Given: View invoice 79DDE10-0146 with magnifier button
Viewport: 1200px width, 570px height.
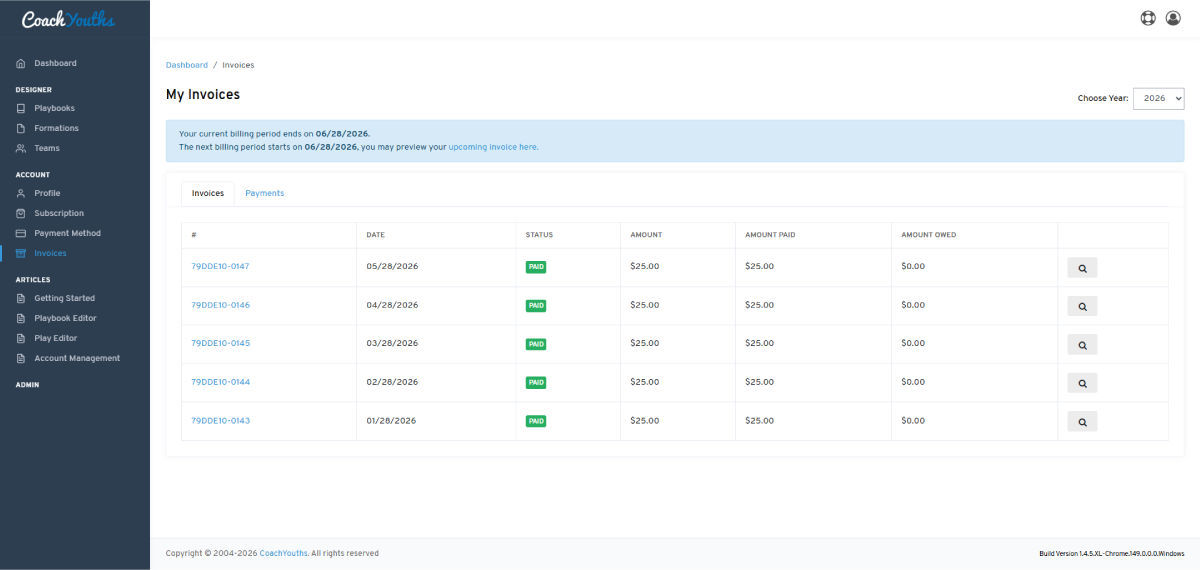Looking at the screenshot, I should point(1082,306).
